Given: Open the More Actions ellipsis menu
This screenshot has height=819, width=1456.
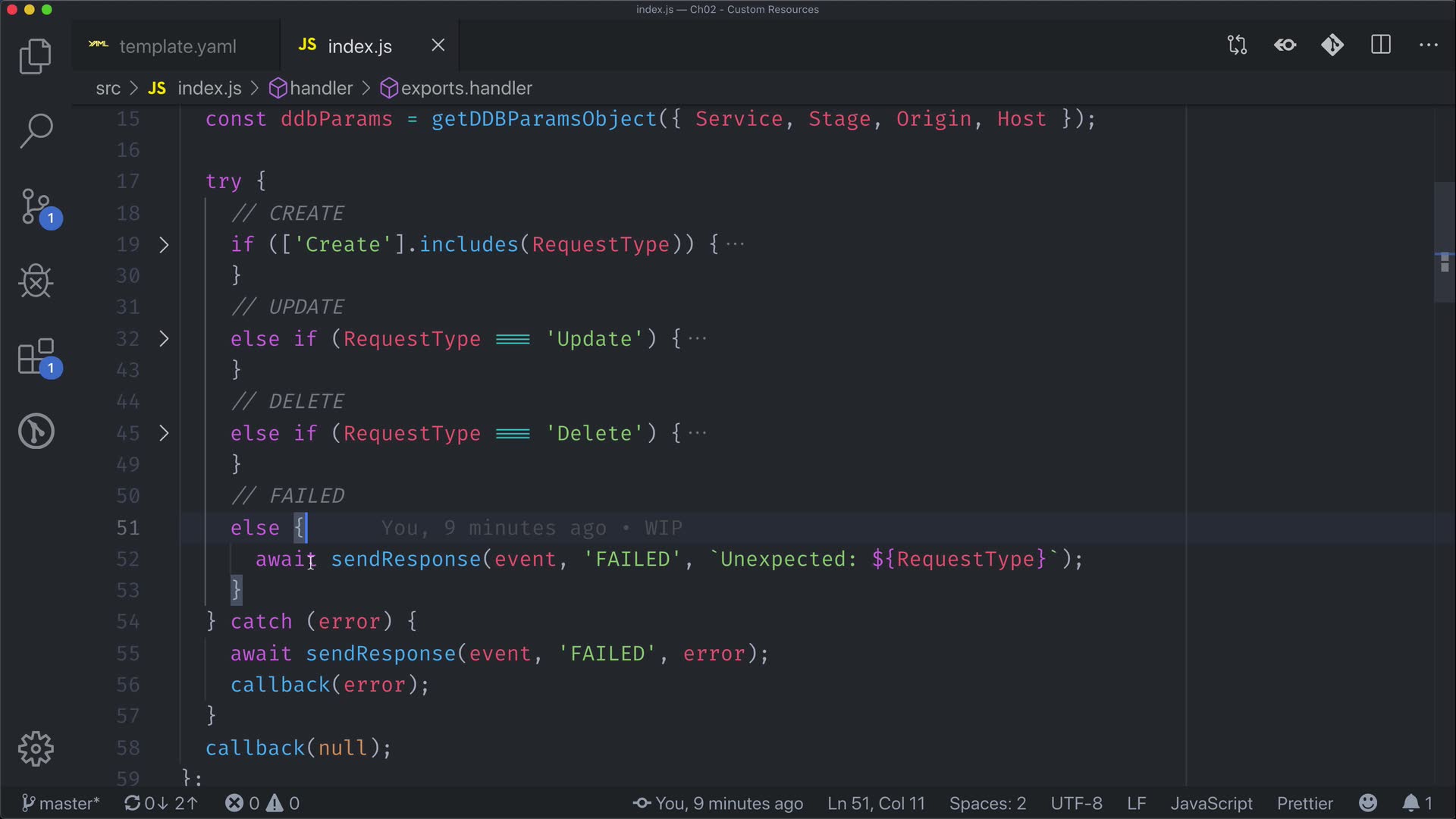Looking at the screenshot, I should [x=1429, y=45].
